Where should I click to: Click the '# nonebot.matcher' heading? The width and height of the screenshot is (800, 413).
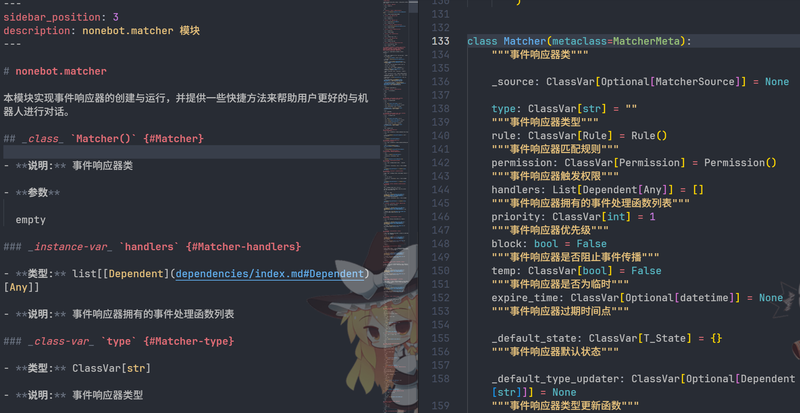click(55, 71)
